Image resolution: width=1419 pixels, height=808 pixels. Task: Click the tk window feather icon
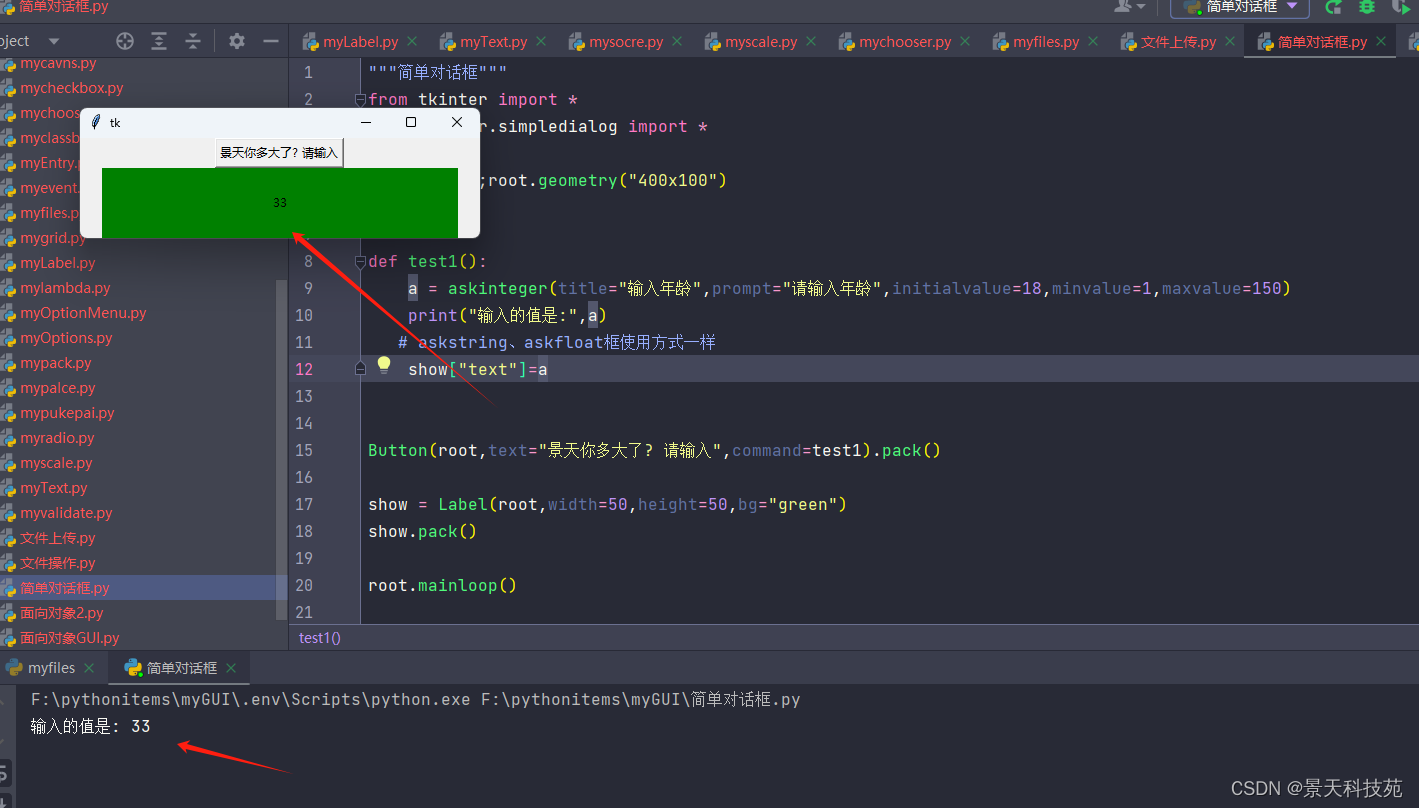pyautogui.click(x=96, y=122)
